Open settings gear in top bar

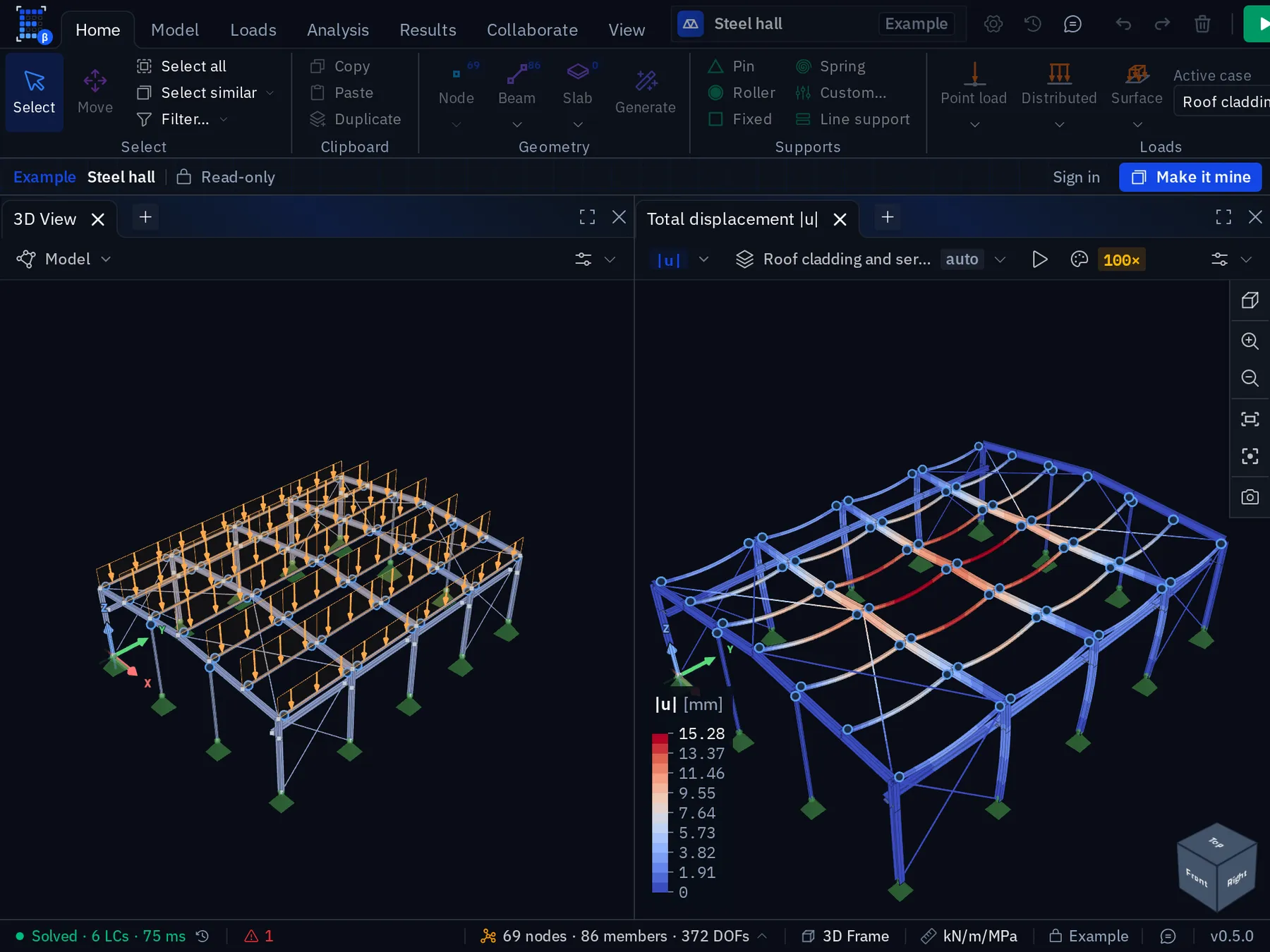(993, 24)
